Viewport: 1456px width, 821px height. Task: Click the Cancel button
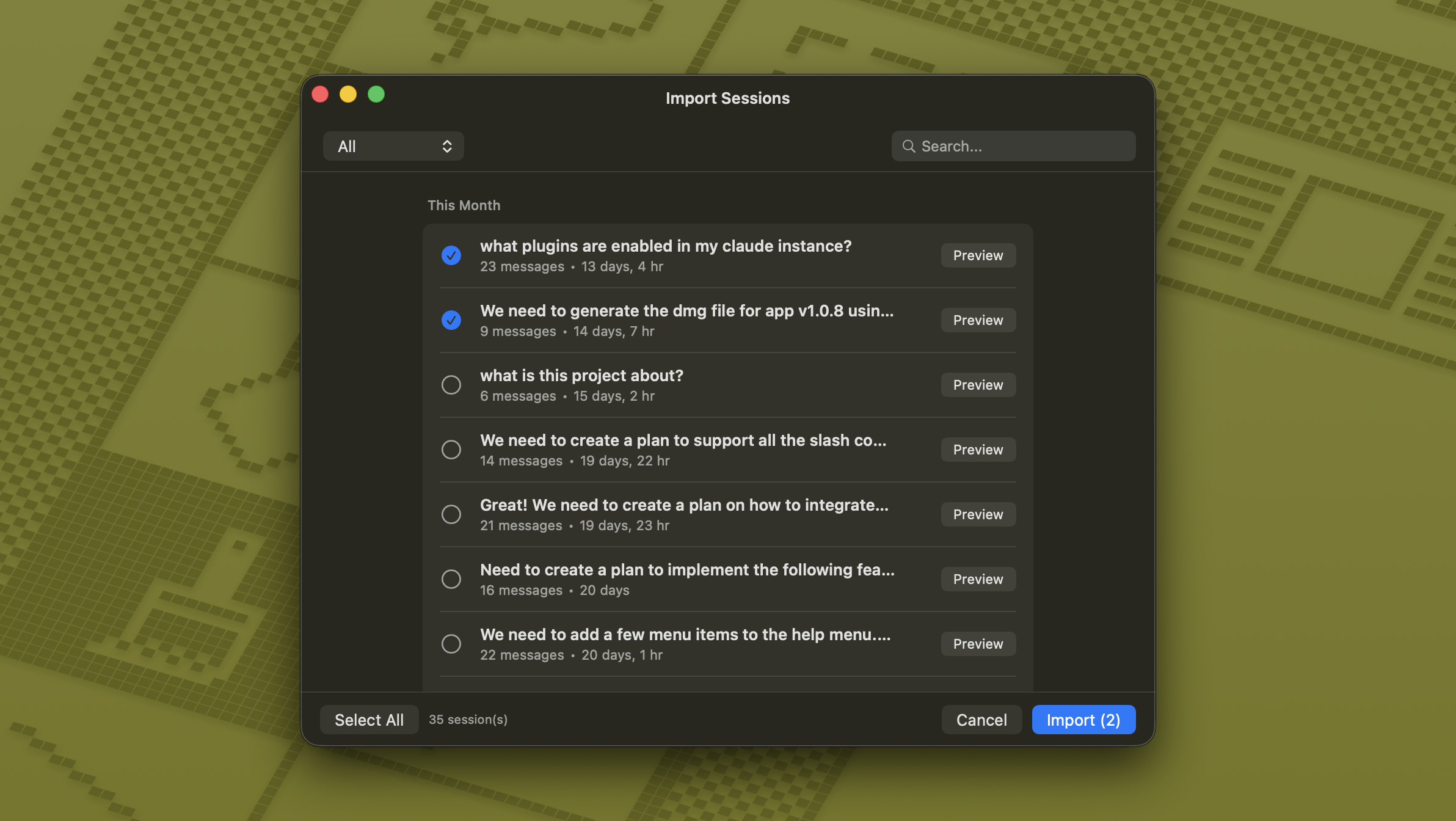[x=981, y=719]
